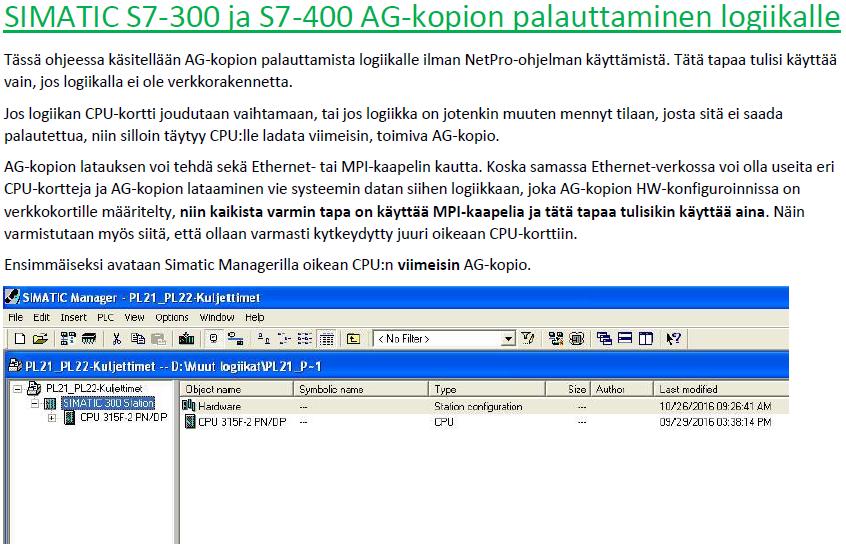Viewport: 846px width, 554px height.
Task: Open the Insert menu
Action: pyautogui.click(x=73, y=317)
